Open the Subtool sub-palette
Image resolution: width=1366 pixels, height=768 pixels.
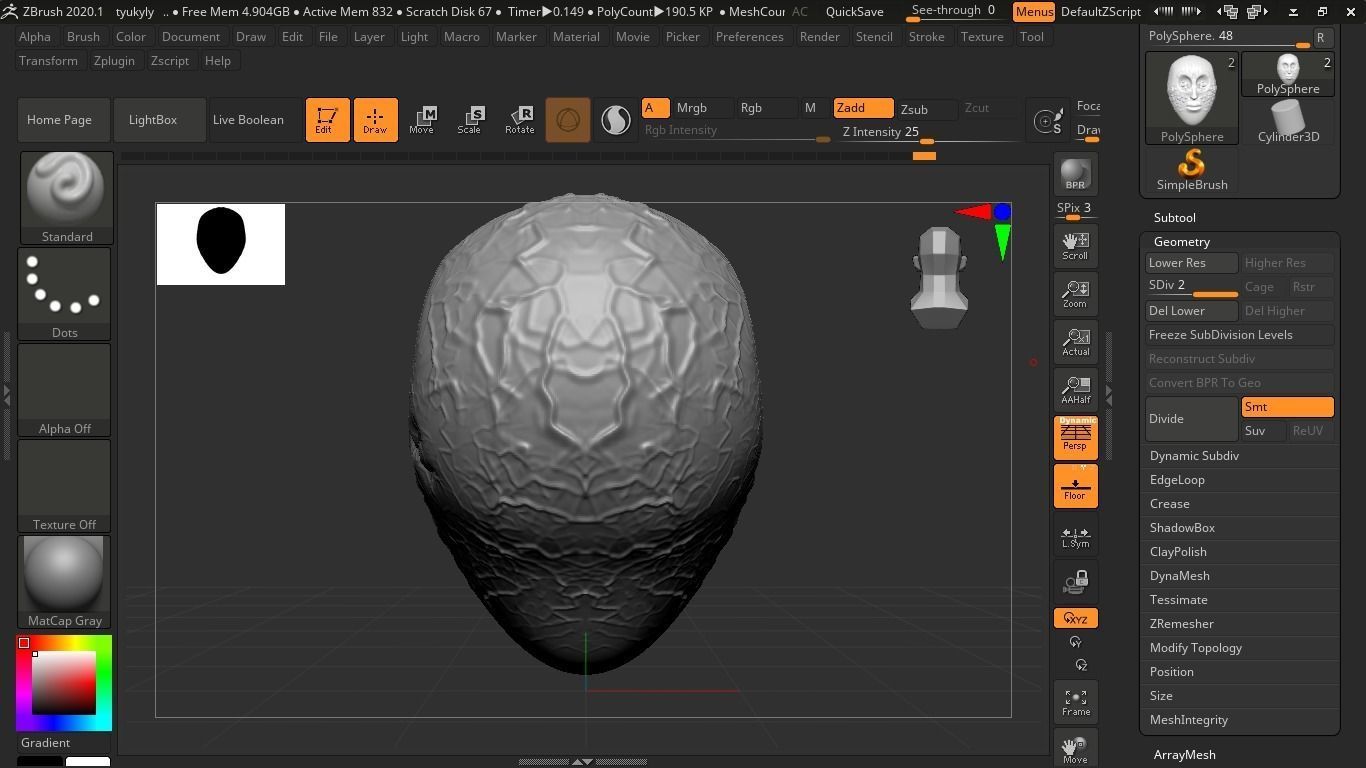pos(1174,218)
